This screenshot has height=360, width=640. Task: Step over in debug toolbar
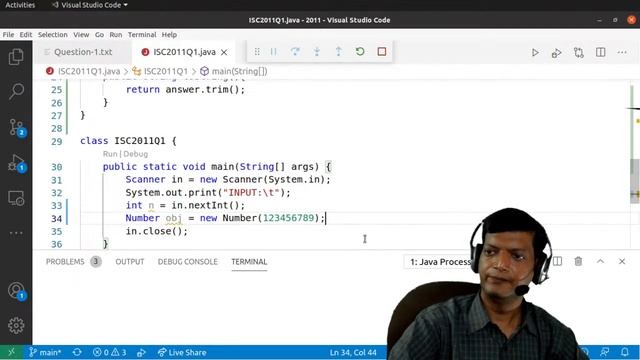click(x=295, y=52)
